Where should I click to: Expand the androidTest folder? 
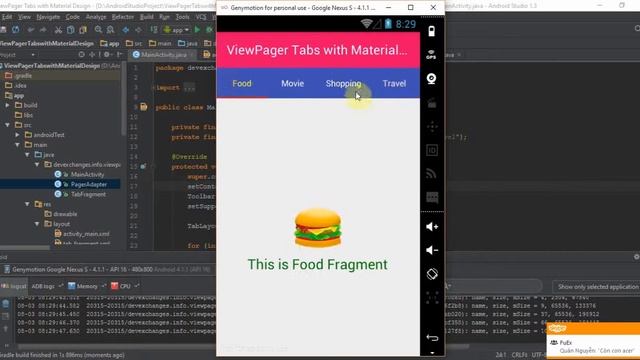17,135
